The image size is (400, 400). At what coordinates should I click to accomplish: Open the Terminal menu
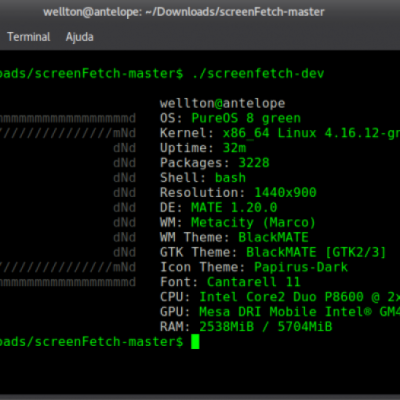tap(29, 37)
